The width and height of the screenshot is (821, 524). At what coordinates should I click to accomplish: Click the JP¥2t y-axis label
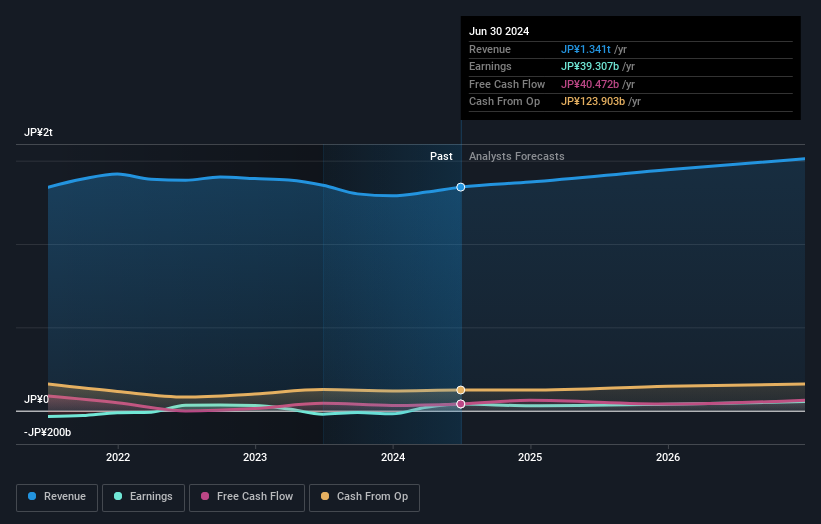[x=38, y=132]
